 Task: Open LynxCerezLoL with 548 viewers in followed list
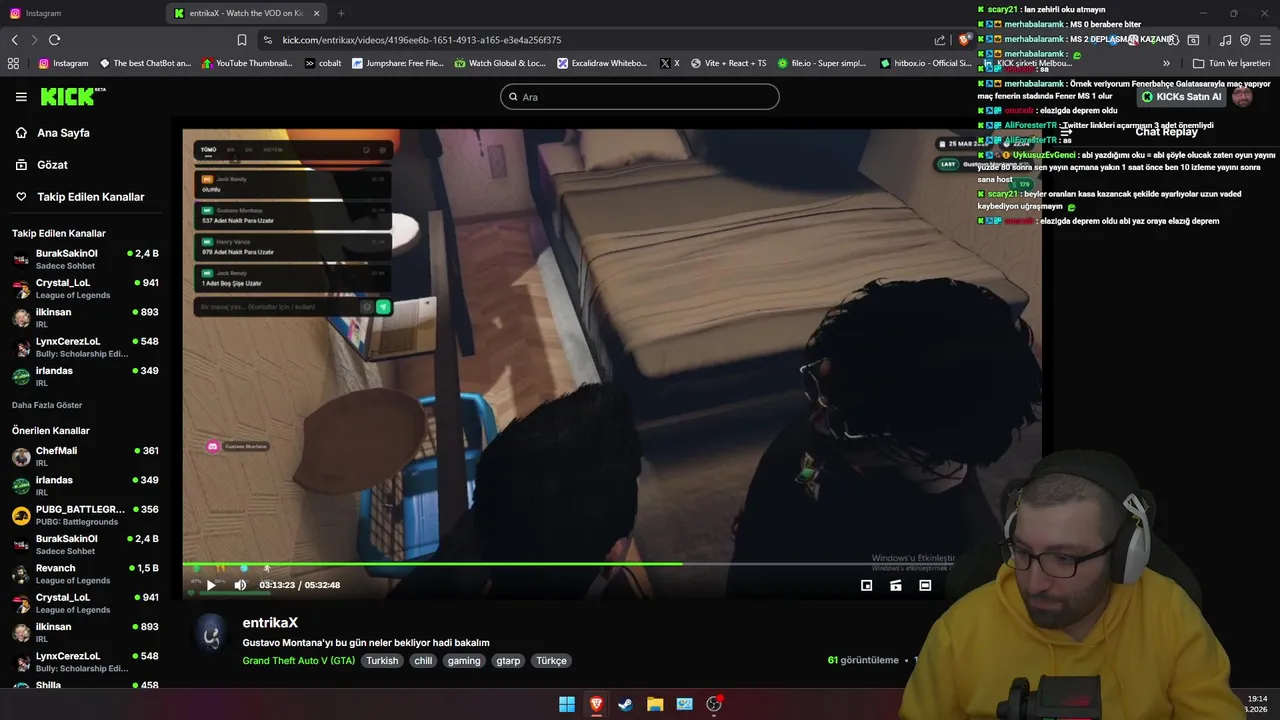[x=84, y=347]
